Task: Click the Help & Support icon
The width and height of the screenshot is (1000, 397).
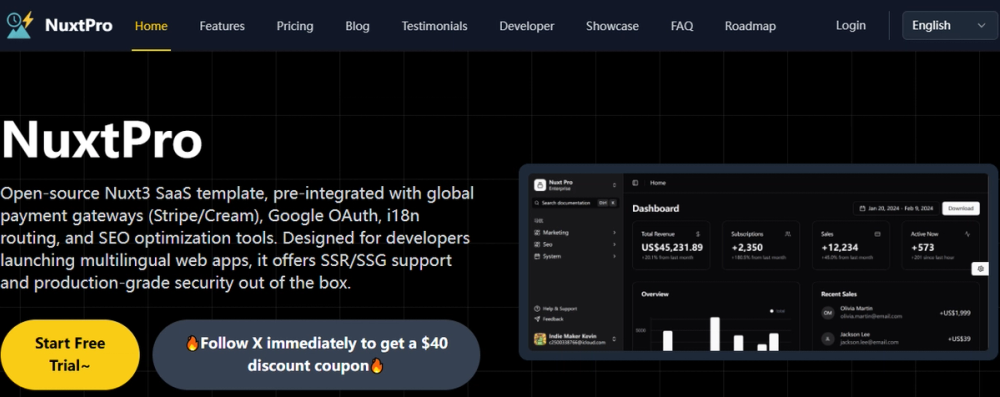Action: pos(538,308)
